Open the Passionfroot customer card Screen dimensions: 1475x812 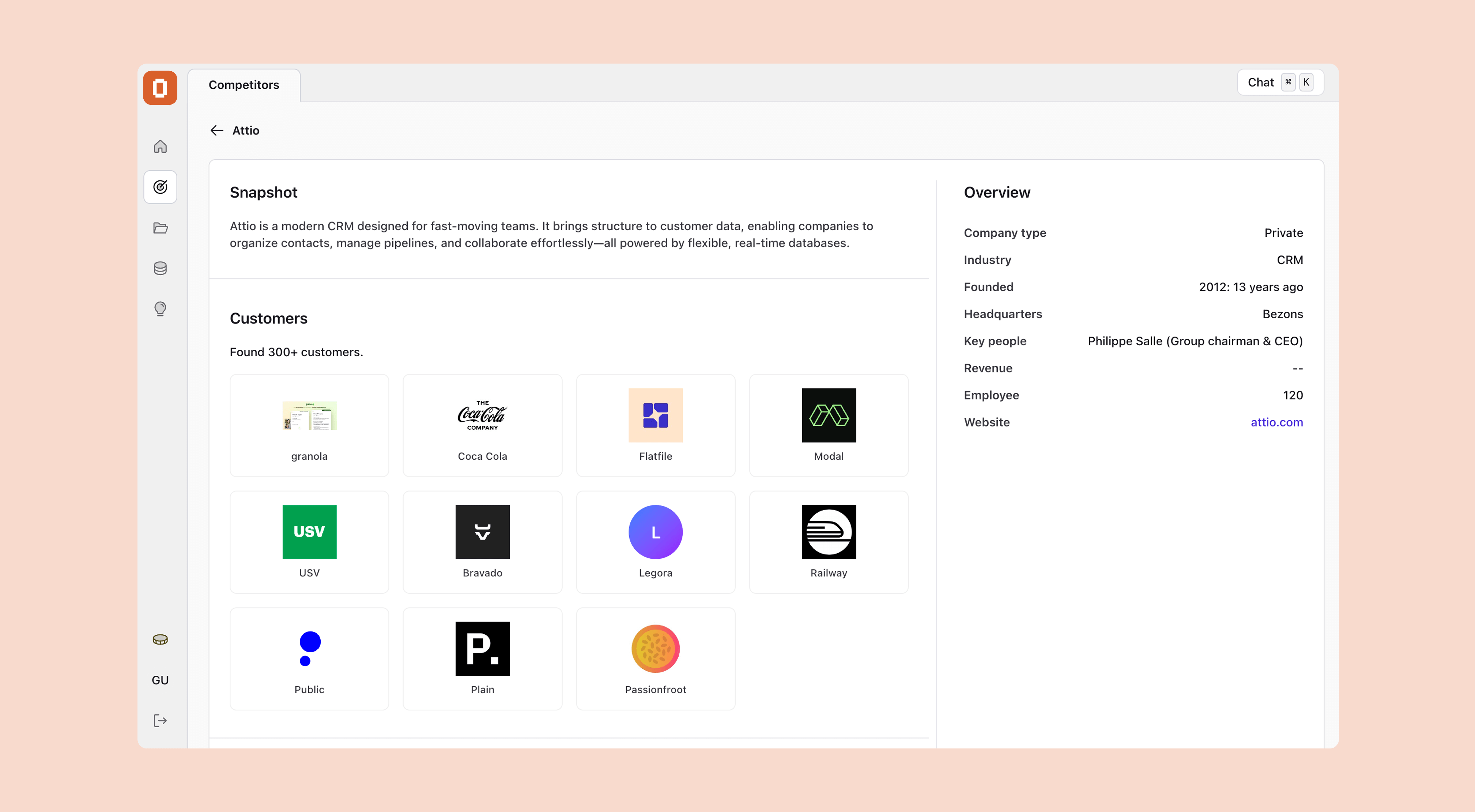pos(655,659)
